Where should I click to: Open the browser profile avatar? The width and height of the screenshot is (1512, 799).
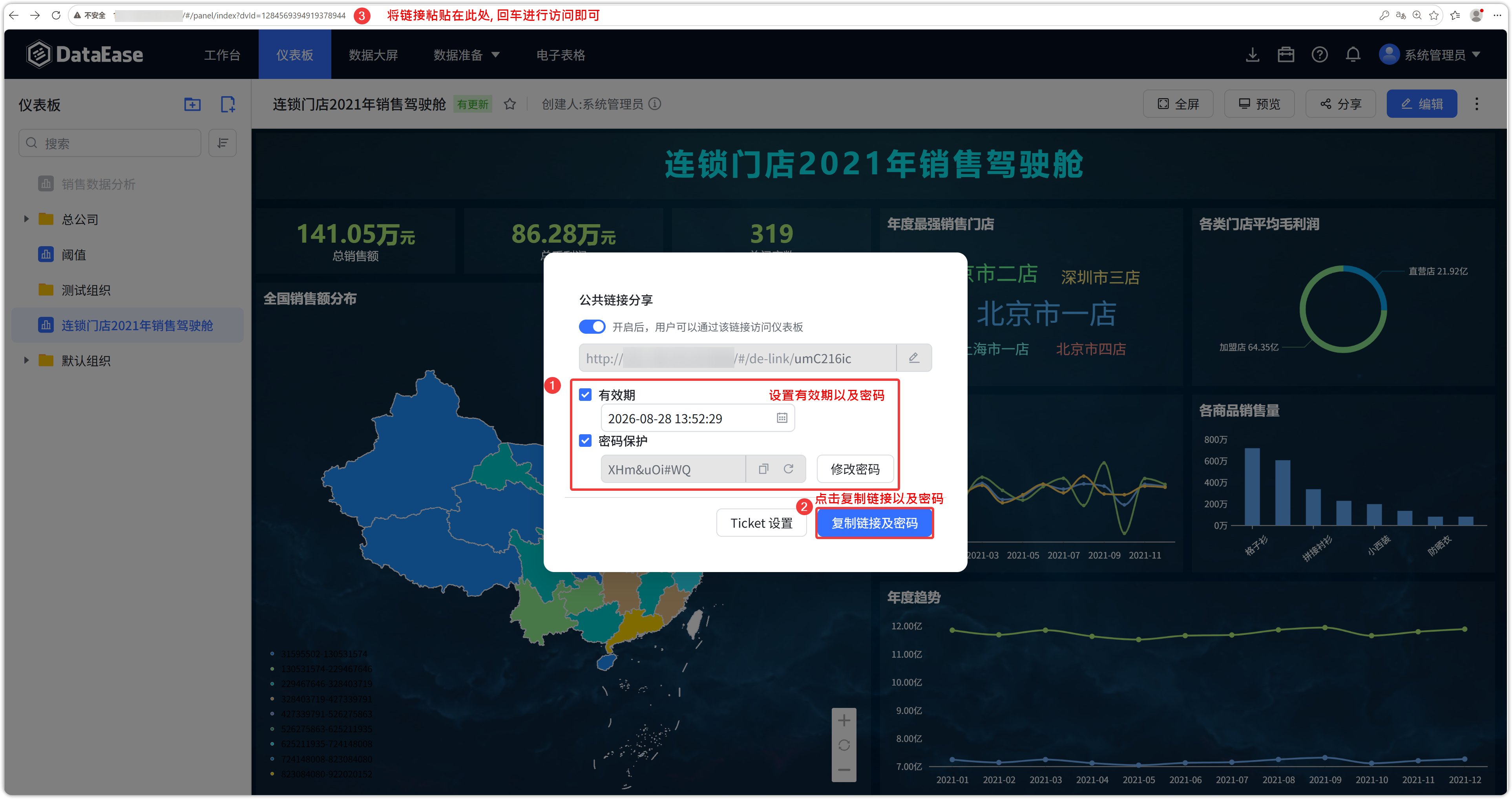click(1477, 15)
